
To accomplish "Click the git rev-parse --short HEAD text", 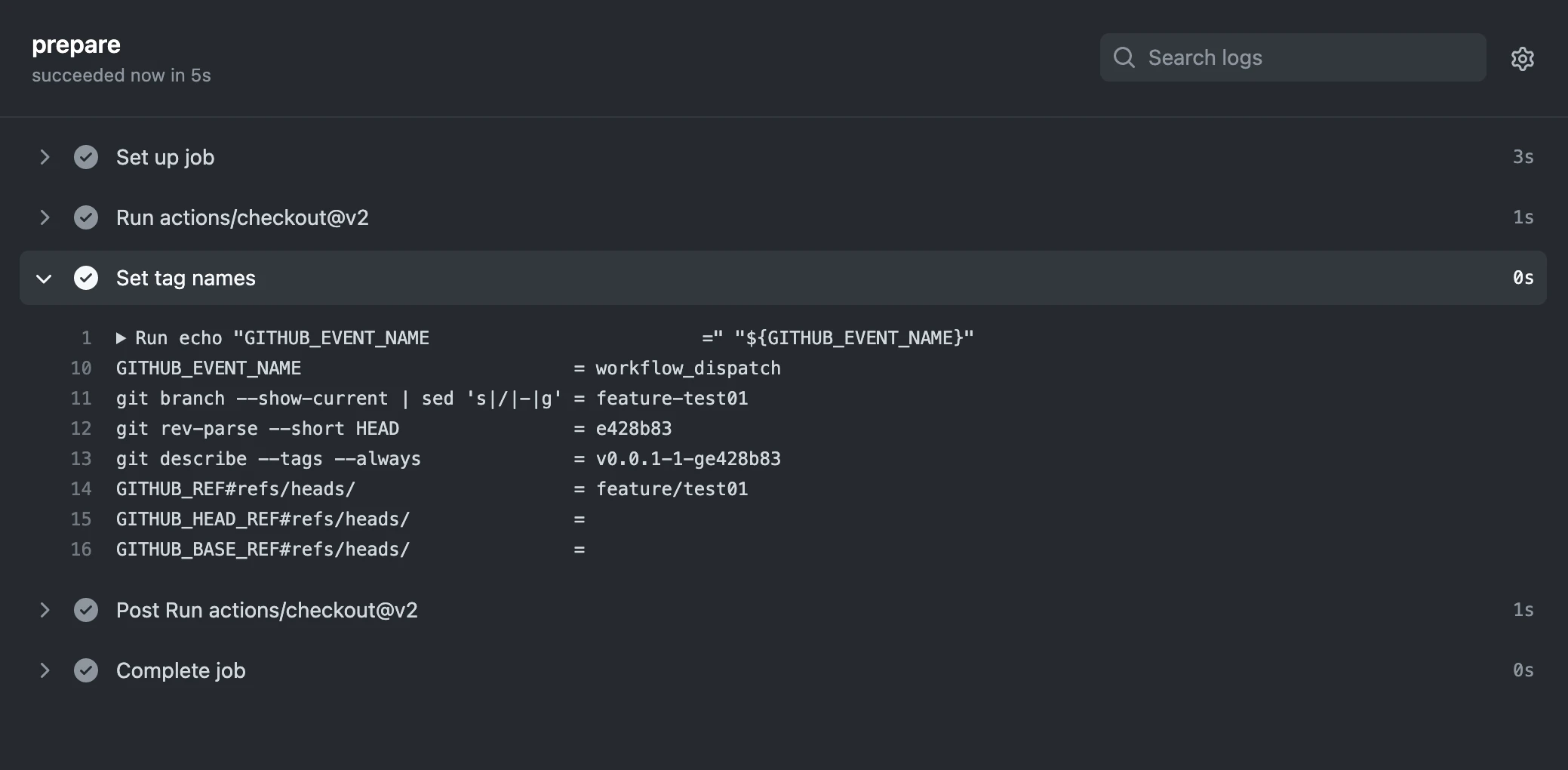I will pyautogui.click(x=257, y=429).
